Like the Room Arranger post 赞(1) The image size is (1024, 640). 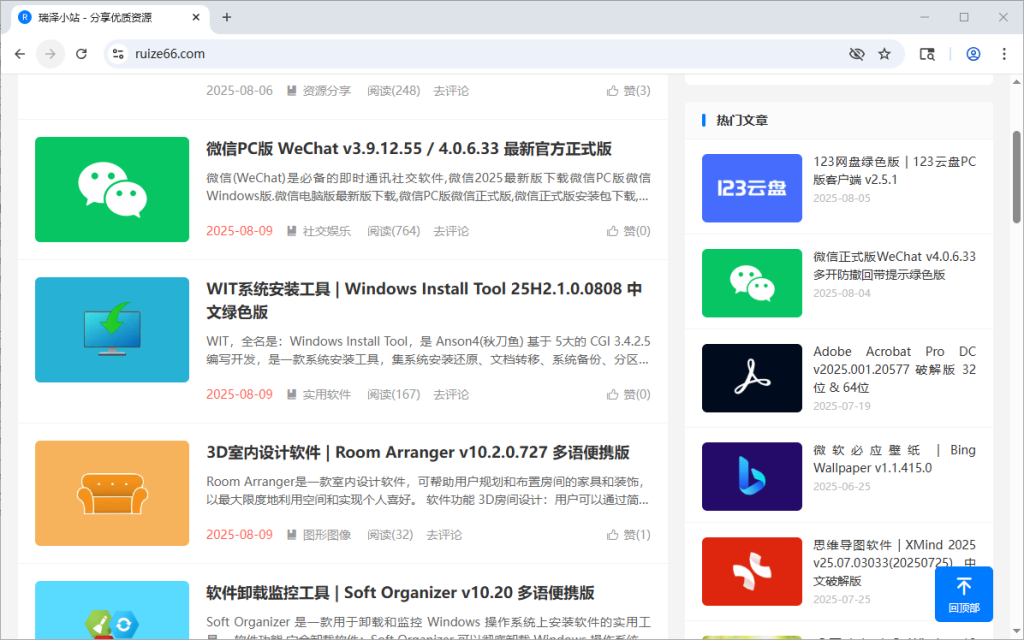click(628, 535)
